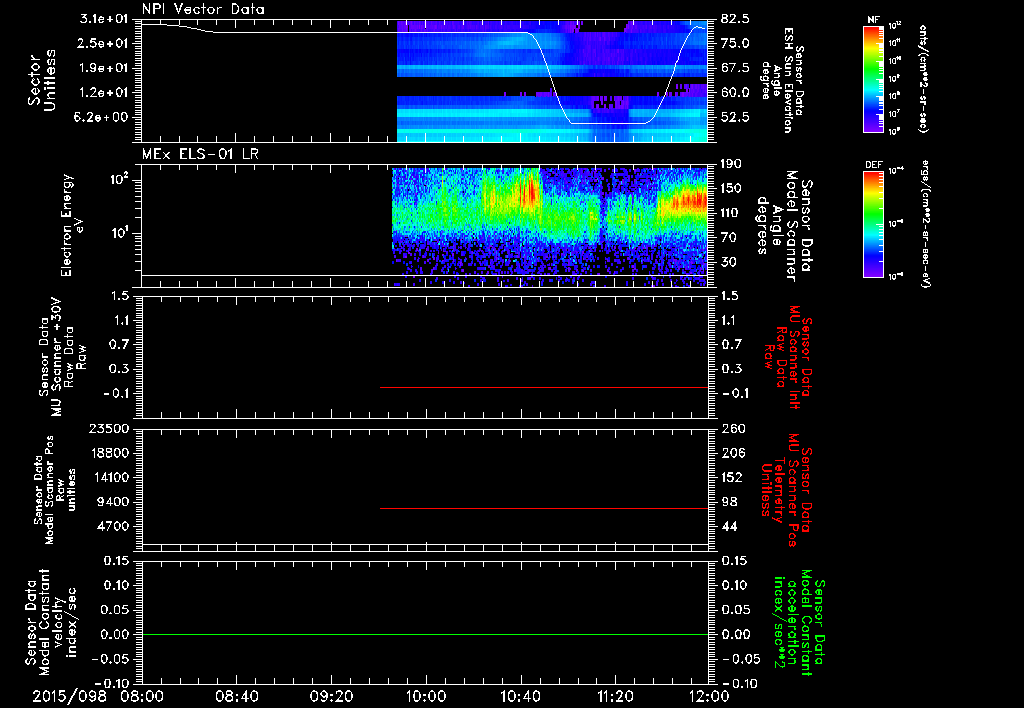Click the red line in MU Scanner +30V plot
Screen dimensions: 1024x708
[x=544, y=387]
